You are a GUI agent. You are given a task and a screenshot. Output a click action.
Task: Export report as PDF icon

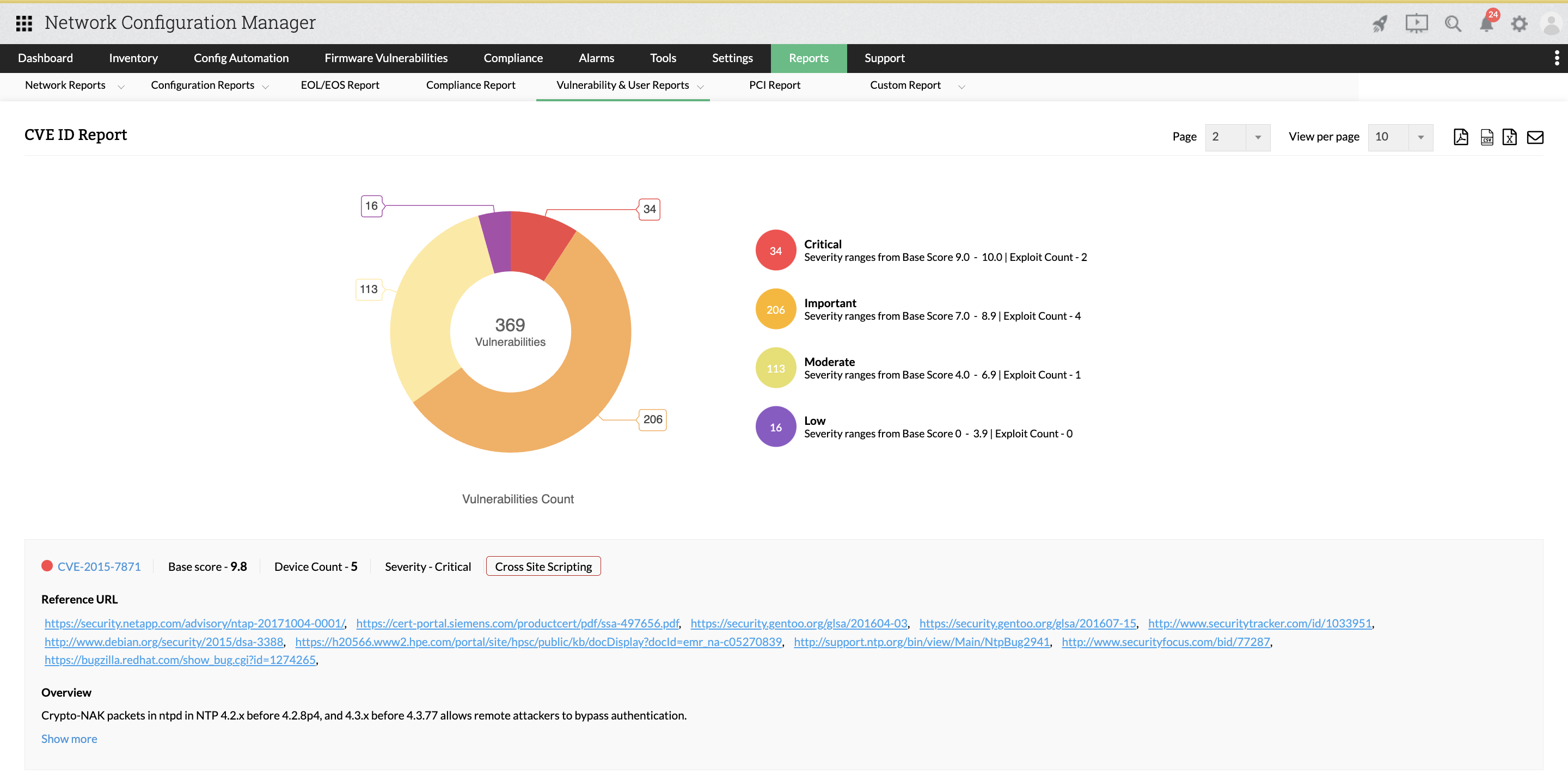pyautogui.click(x=1460, y=137)
